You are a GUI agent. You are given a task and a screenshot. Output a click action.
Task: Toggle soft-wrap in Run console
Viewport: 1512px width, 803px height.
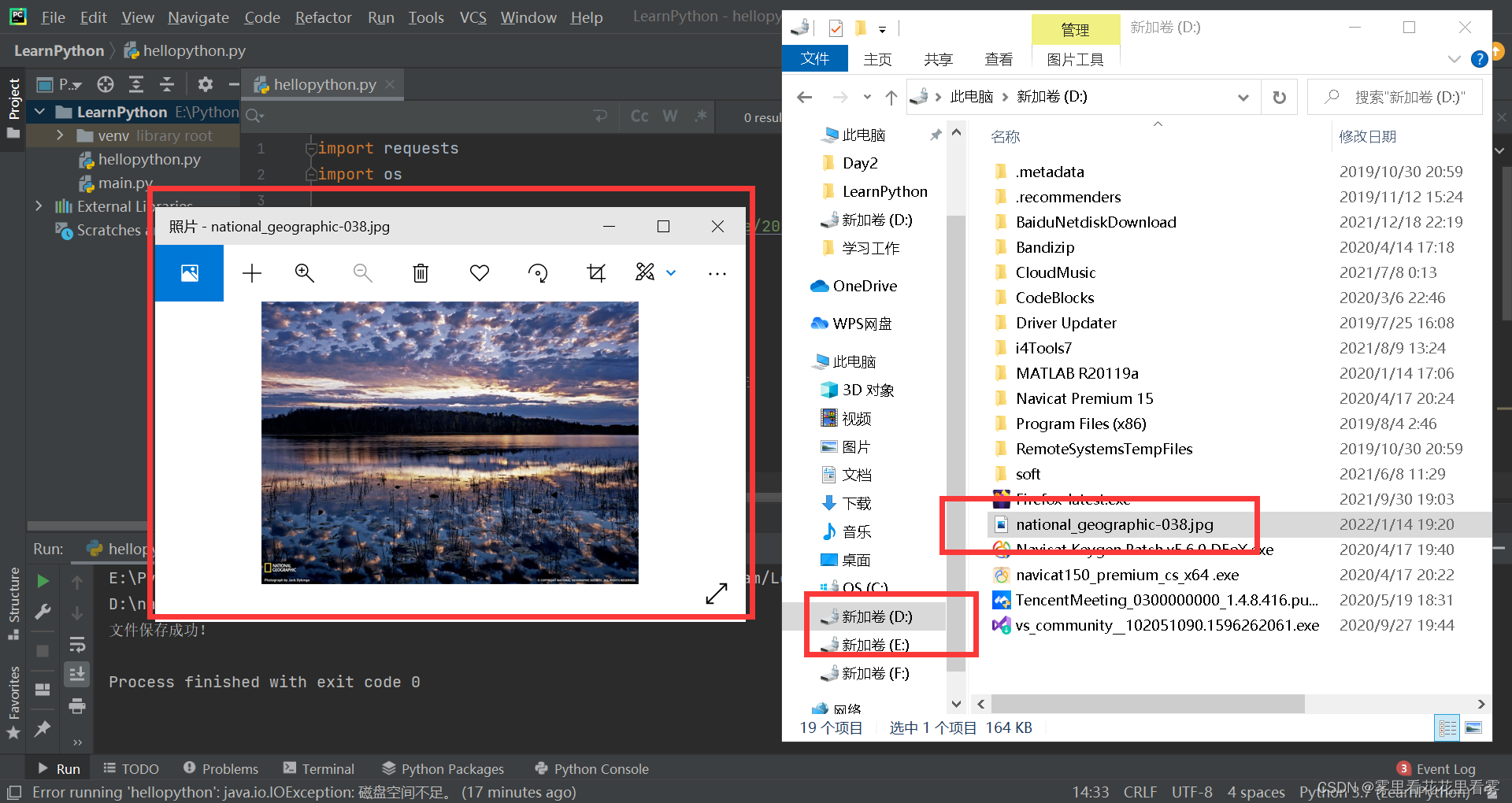coord(77,646)
